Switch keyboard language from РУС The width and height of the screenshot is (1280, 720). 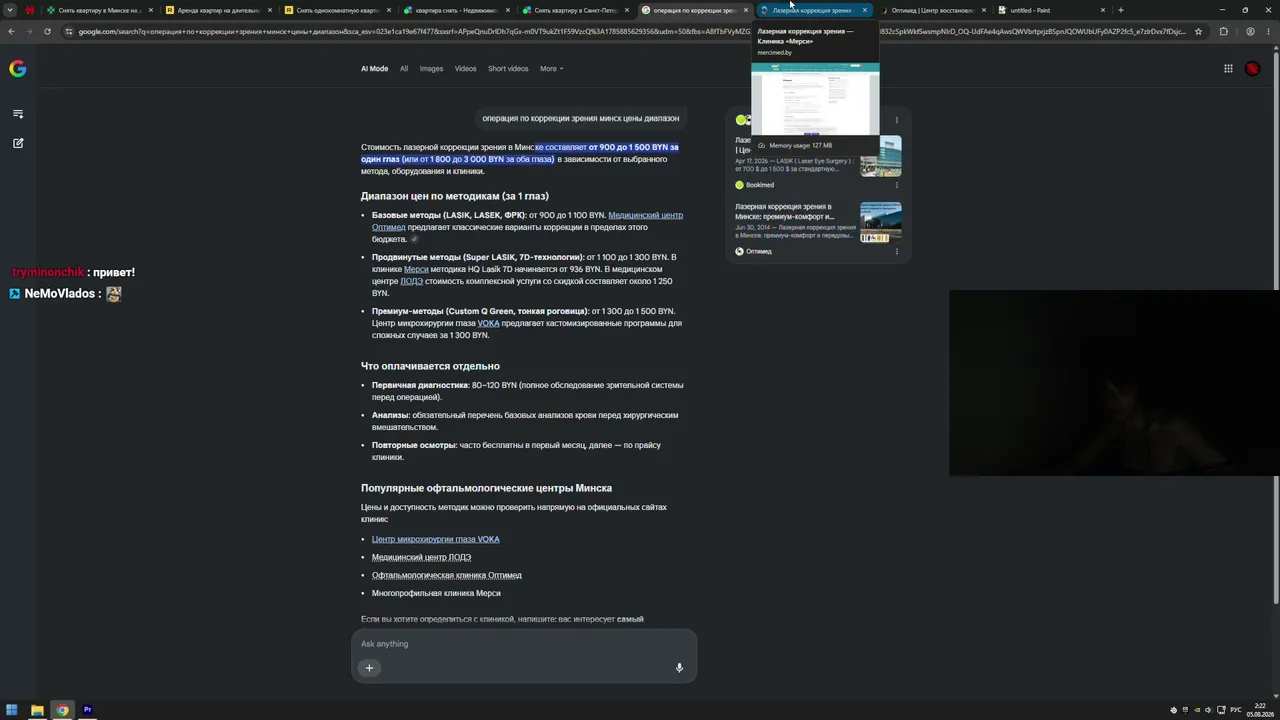tap(1235, 710)
